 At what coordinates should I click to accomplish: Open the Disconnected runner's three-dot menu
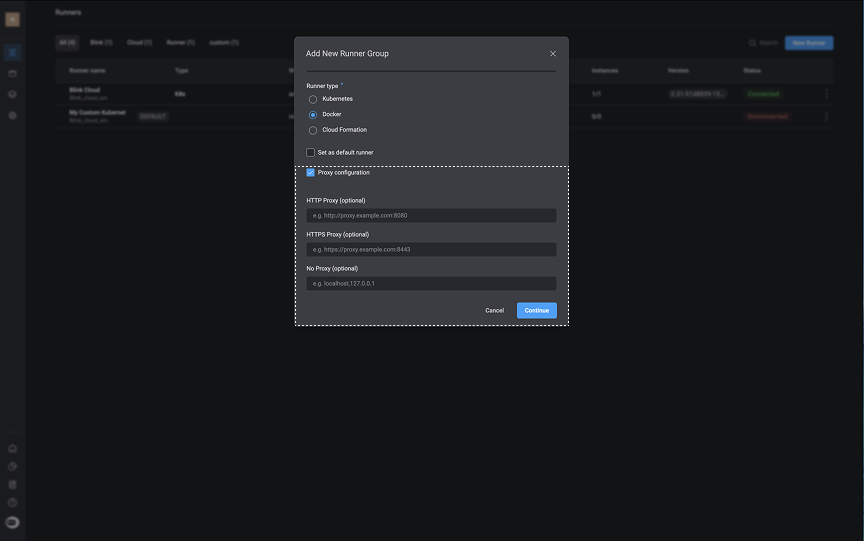[x=826, y=116]
